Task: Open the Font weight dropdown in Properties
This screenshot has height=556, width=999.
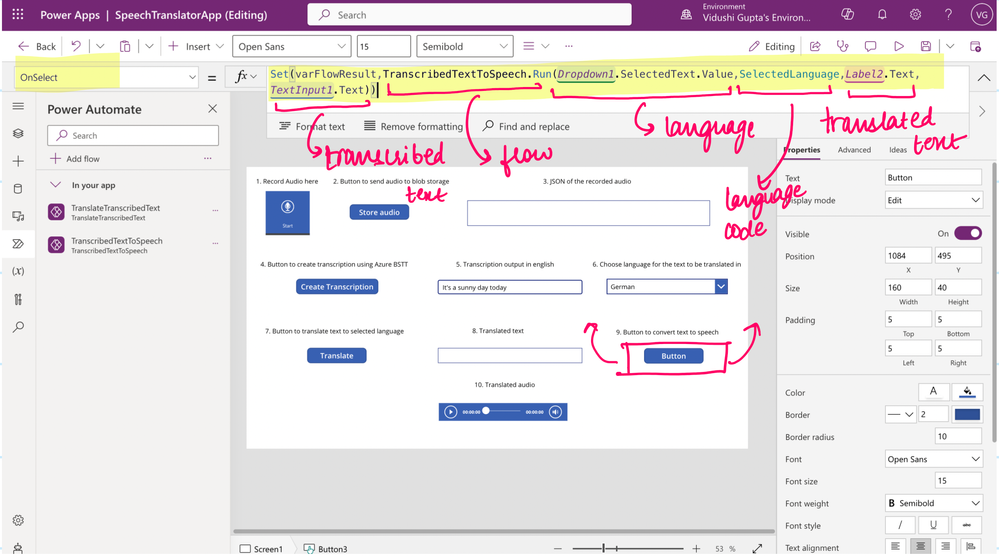Action: coord(933,503)
